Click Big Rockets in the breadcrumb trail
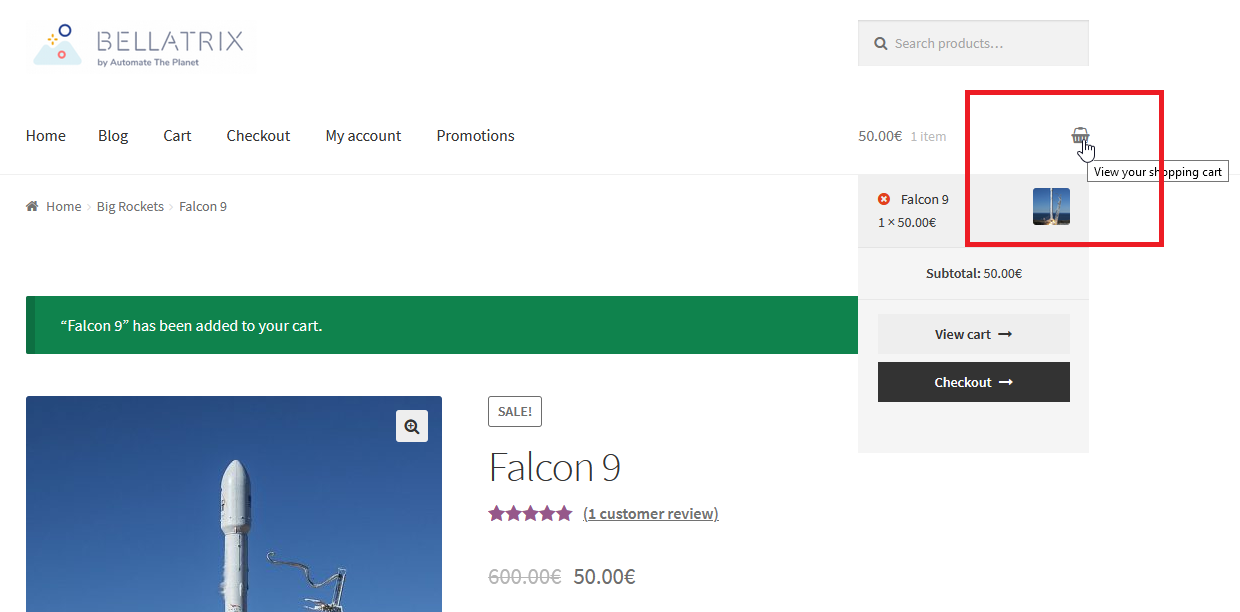This screenshot has width=1240, height=612. tap(130, 206)
